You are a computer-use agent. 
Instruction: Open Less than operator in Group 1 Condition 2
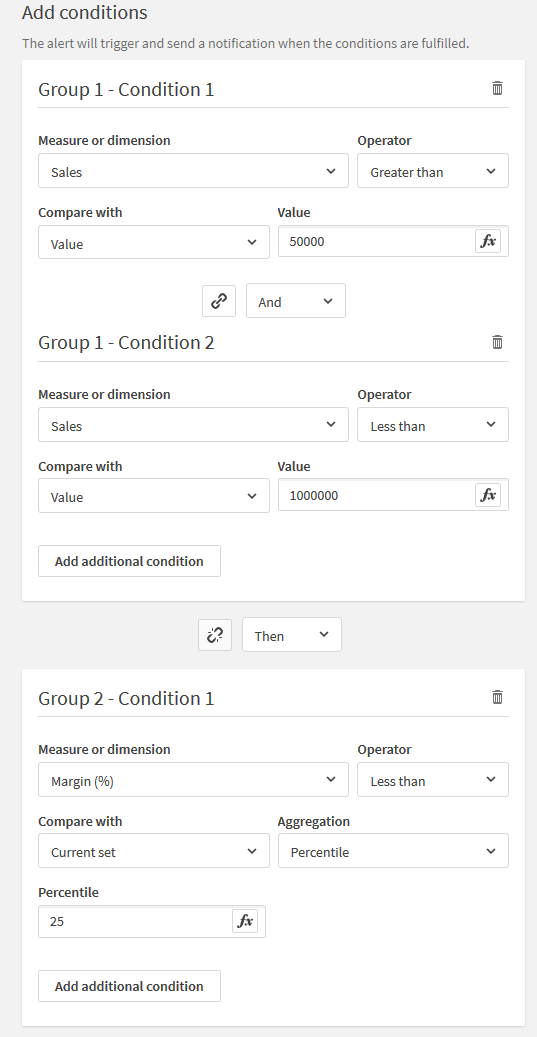[433, 425]
